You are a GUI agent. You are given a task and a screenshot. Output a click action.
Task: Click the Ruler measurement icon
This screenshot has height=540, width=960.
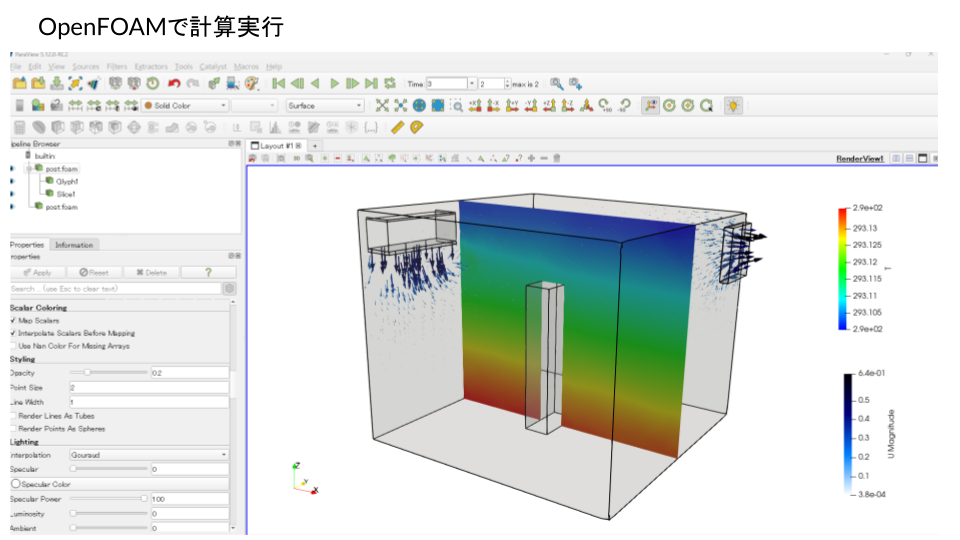397,127
